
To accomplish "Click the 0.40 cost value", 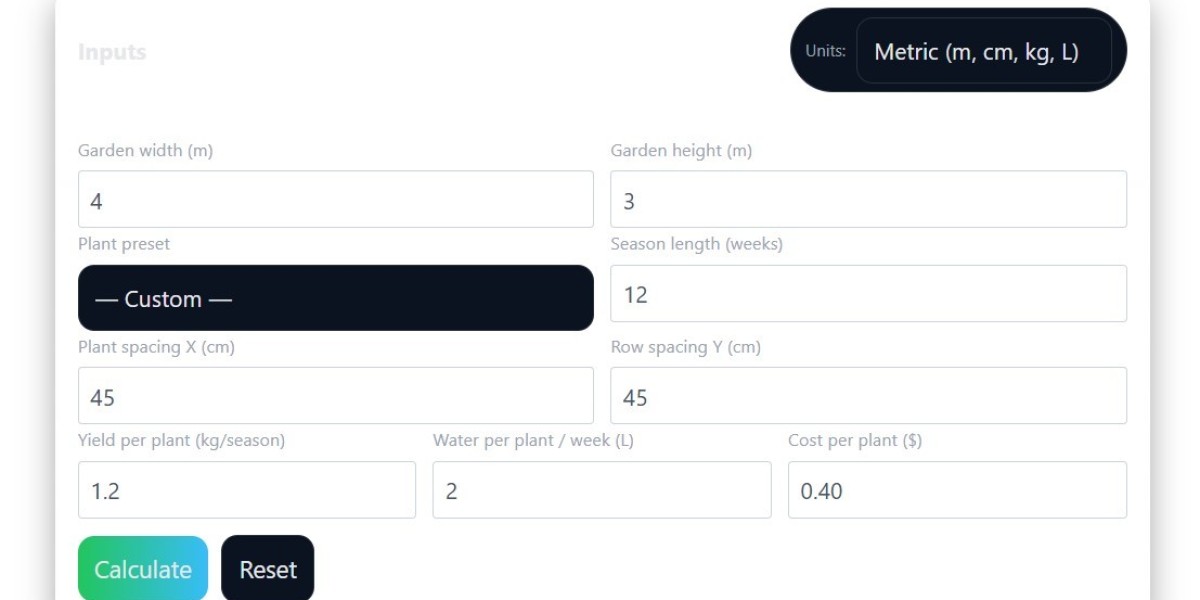I will tap(821, 489).
